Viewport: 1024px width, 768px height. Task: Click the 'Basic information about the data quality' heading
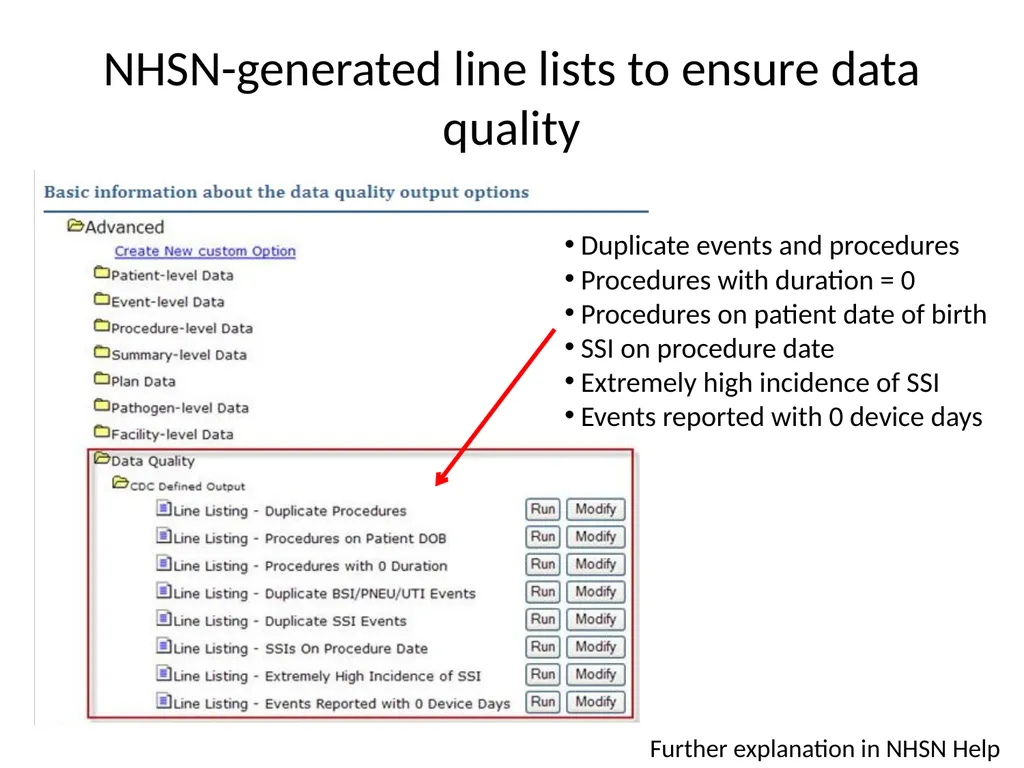click(x=286, y=192)
